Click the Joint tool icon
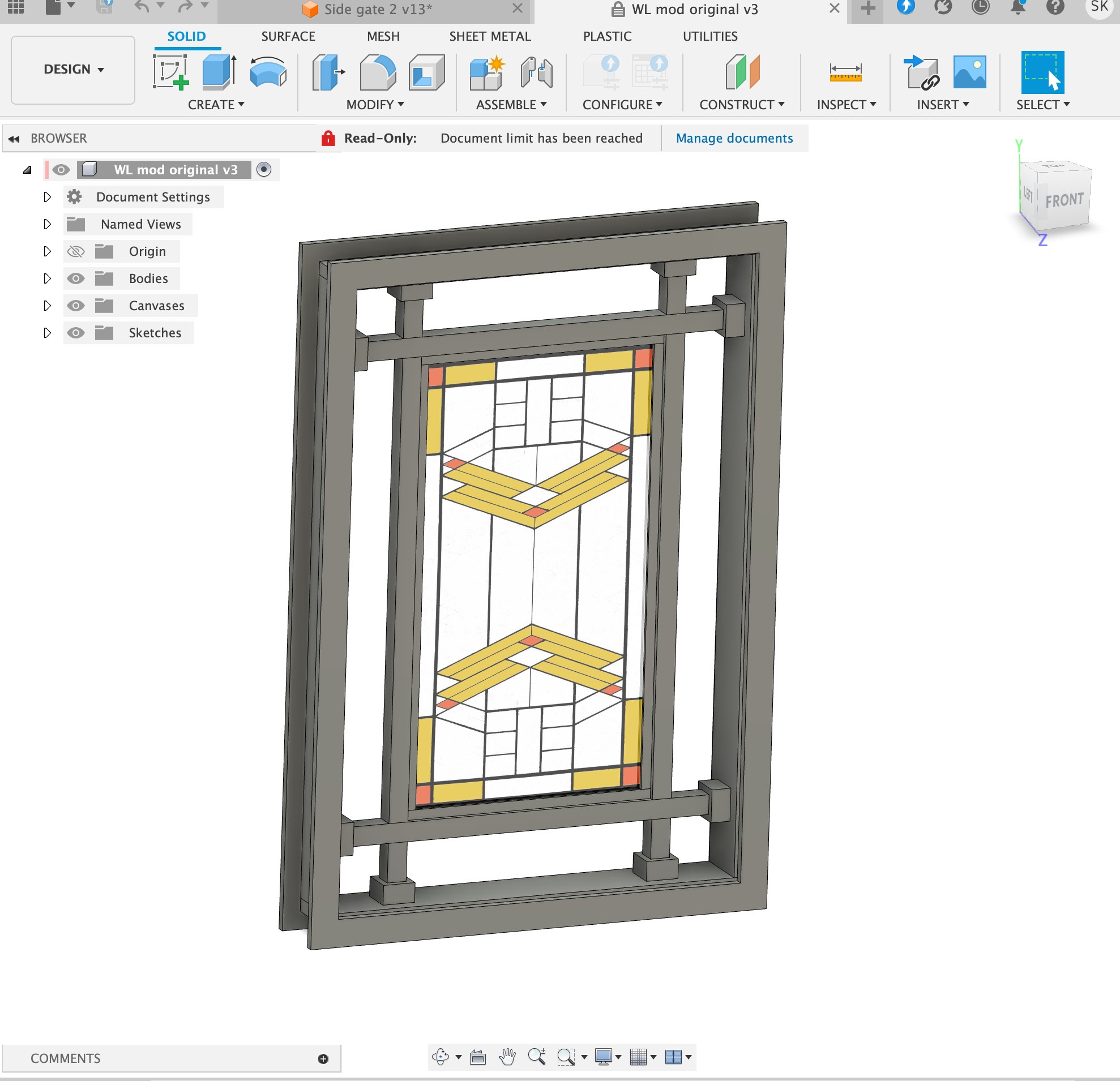This screenshot has width=1120, height=1081. click(x=536, y=72)
